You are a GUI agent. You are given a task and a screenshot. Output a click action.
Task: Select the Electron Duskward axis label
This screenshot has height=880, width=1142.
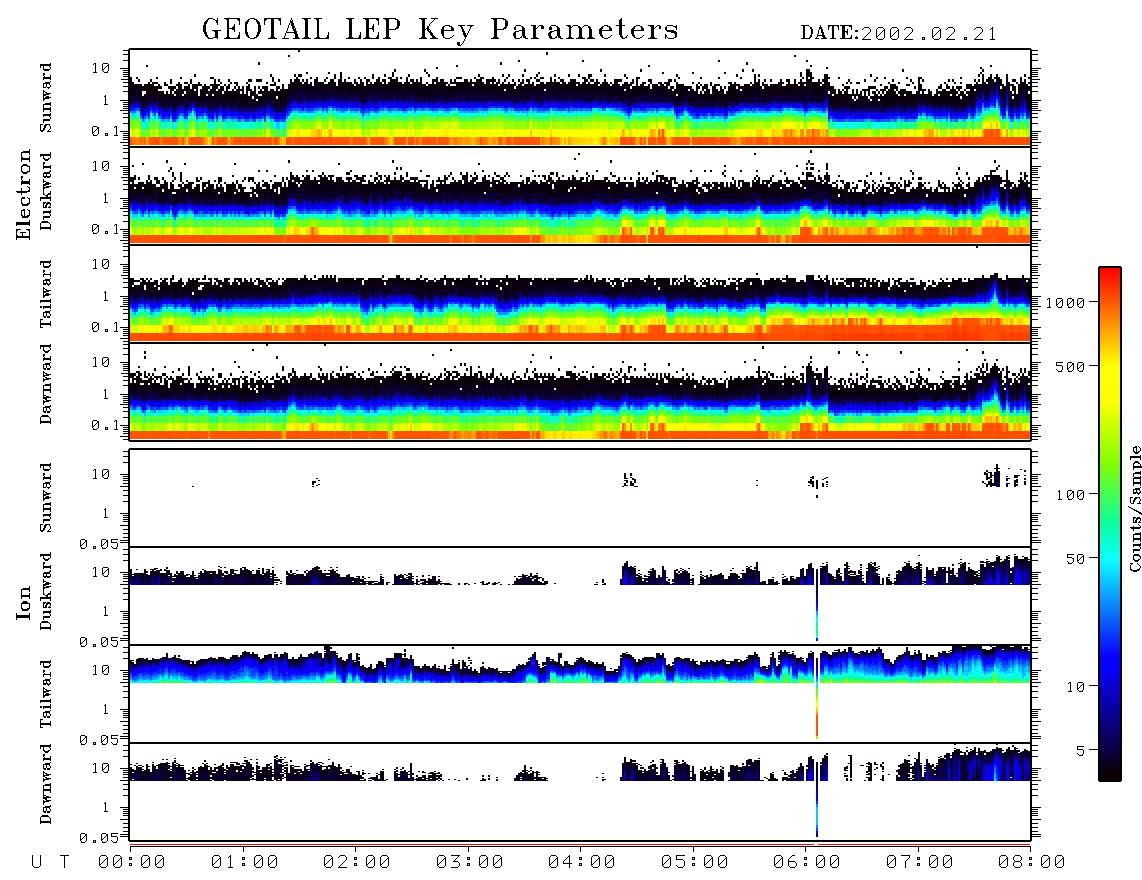(x=45, y=191)
